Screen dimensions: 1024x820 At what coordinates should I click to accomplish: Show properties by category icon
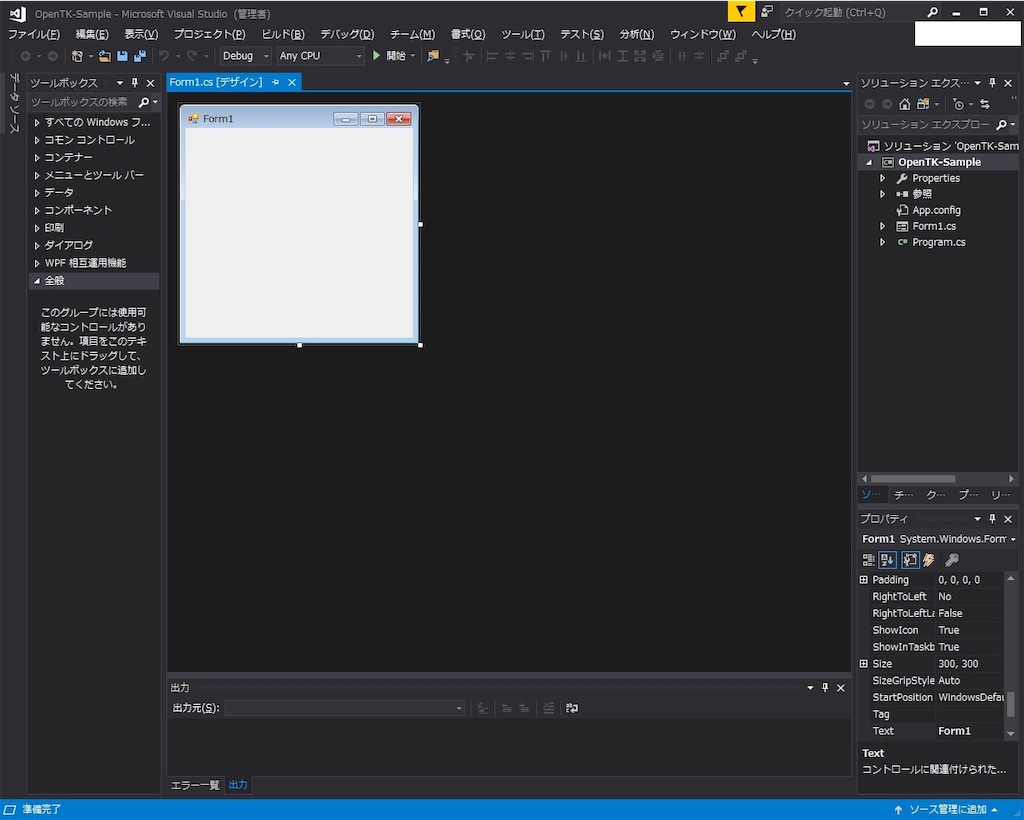(869, 560)
